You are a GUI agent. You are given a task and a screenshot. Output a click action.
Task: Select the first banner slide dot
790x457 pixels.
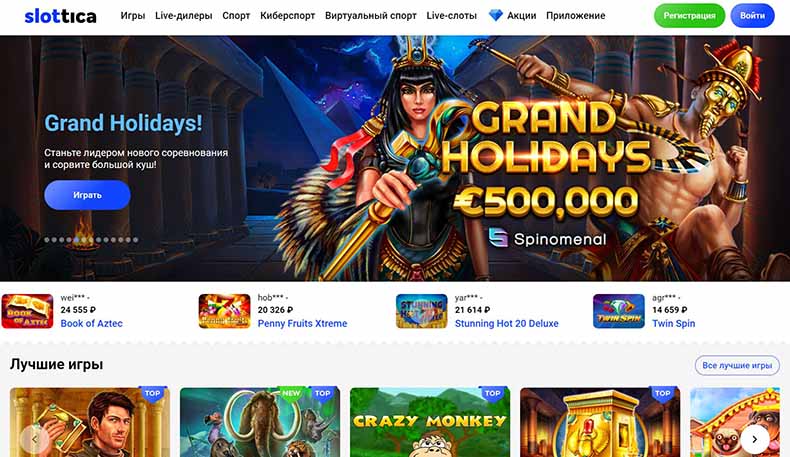point(47,240)
